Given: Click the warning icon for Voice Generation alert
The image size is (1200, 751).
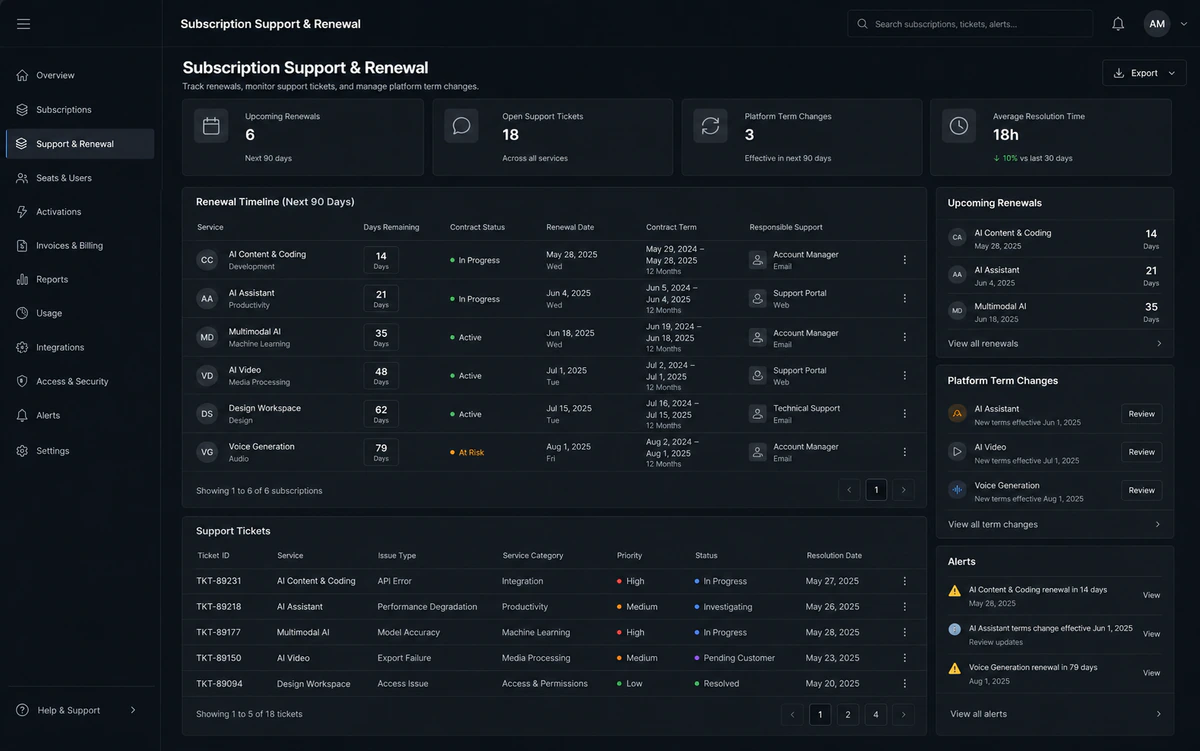Looking at the screenshot, I should point(955,668).
